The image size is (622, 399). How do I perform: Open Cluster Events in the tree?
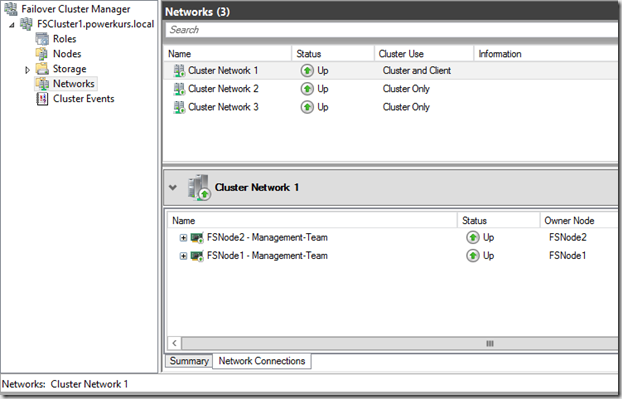click(84, 99)
